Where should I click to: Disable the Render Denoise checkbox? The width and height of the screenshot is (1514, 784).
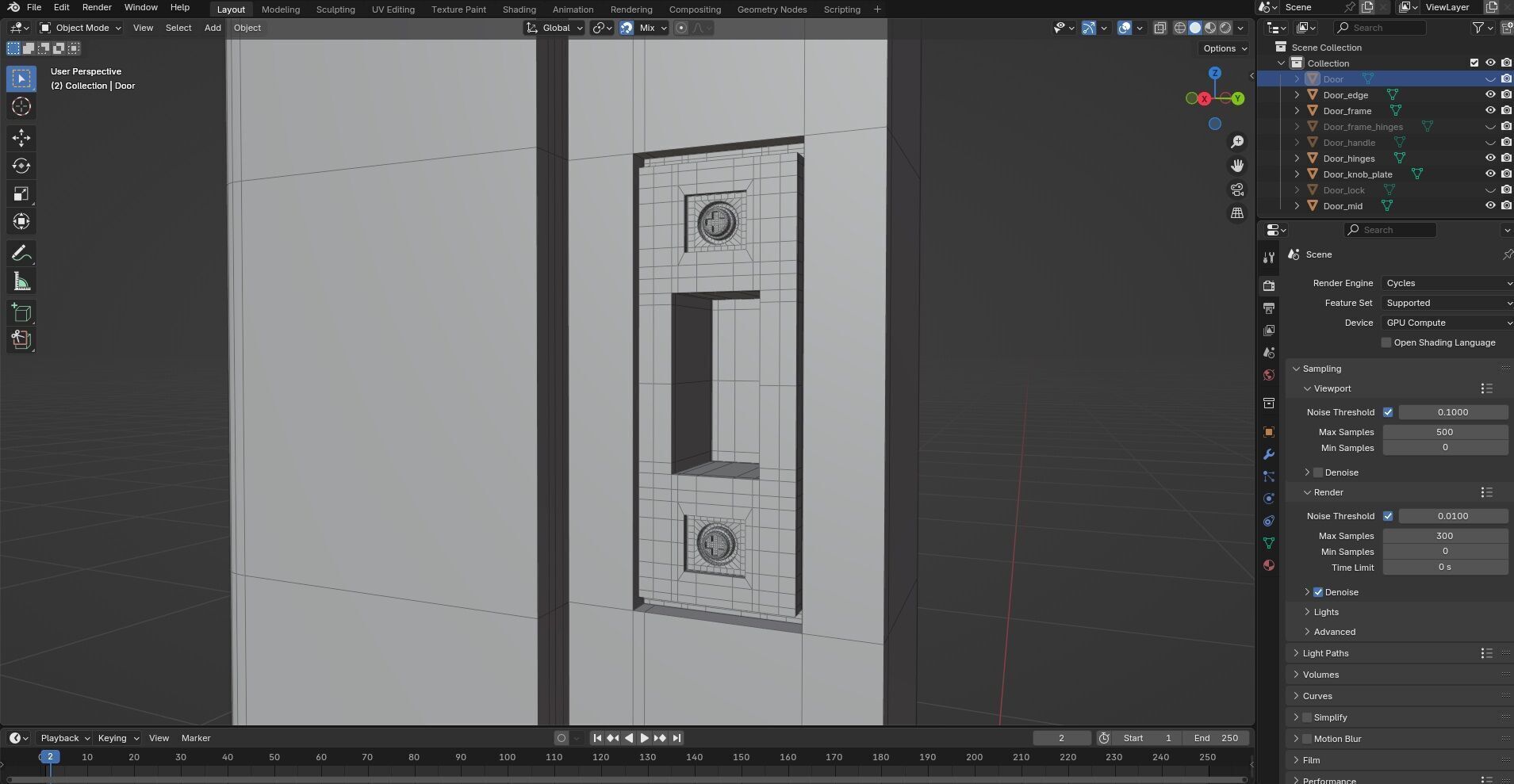coord(1318,592)
